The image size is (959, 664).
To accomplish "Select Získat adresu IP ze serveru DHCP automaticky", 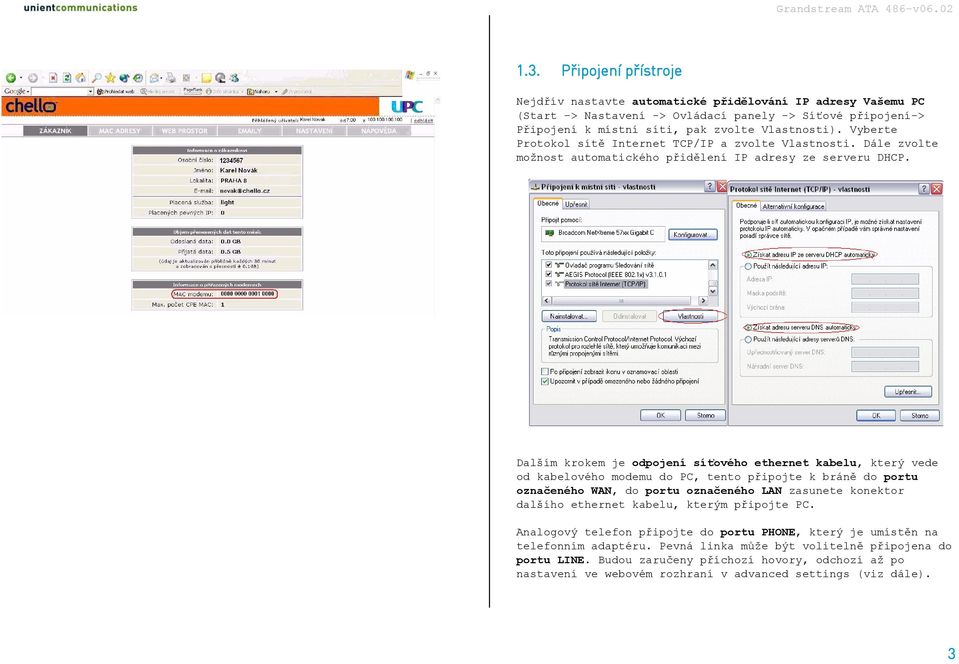I will tap(748, 255).
